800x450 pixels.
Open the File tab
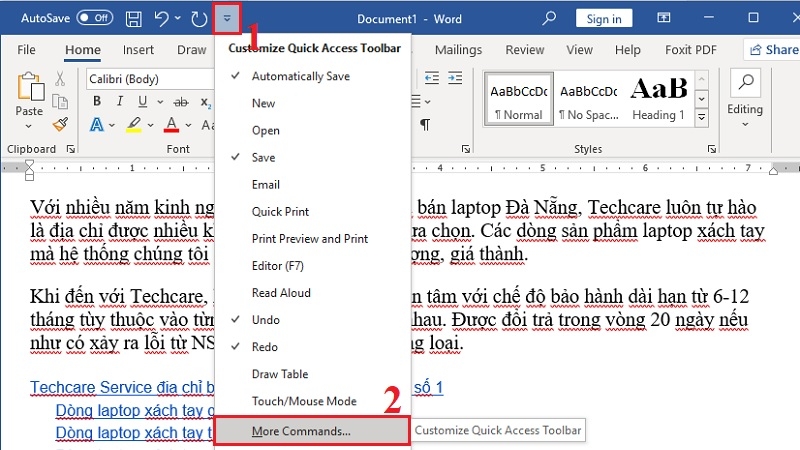(26, 50)
